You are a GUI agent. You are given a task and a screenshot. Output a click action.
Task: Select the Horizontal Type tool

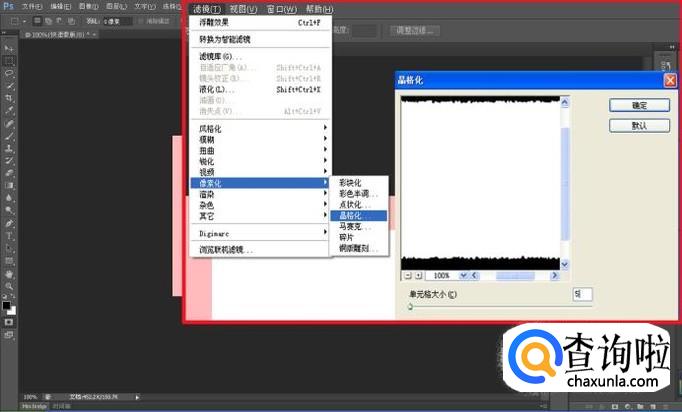tap(9, 236)
